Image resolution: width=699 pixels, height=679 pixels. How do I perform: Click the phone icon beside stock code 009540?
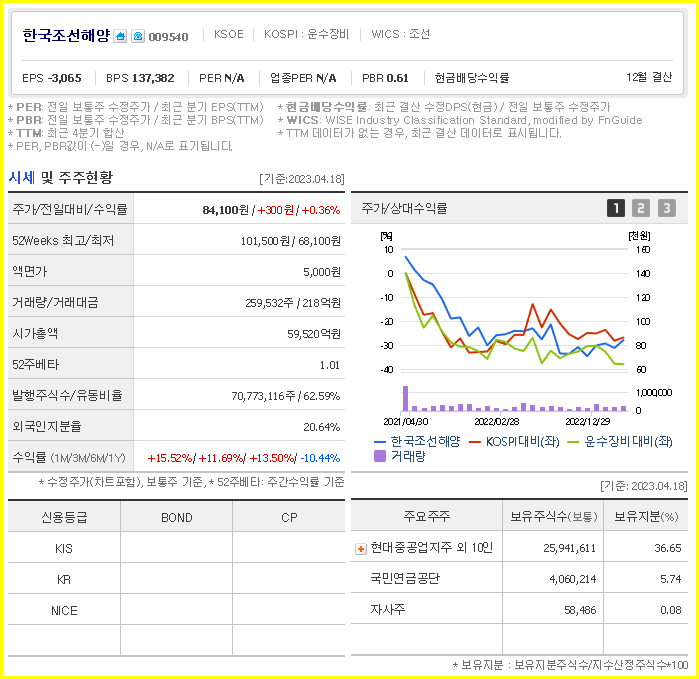[x=138, y=36]
